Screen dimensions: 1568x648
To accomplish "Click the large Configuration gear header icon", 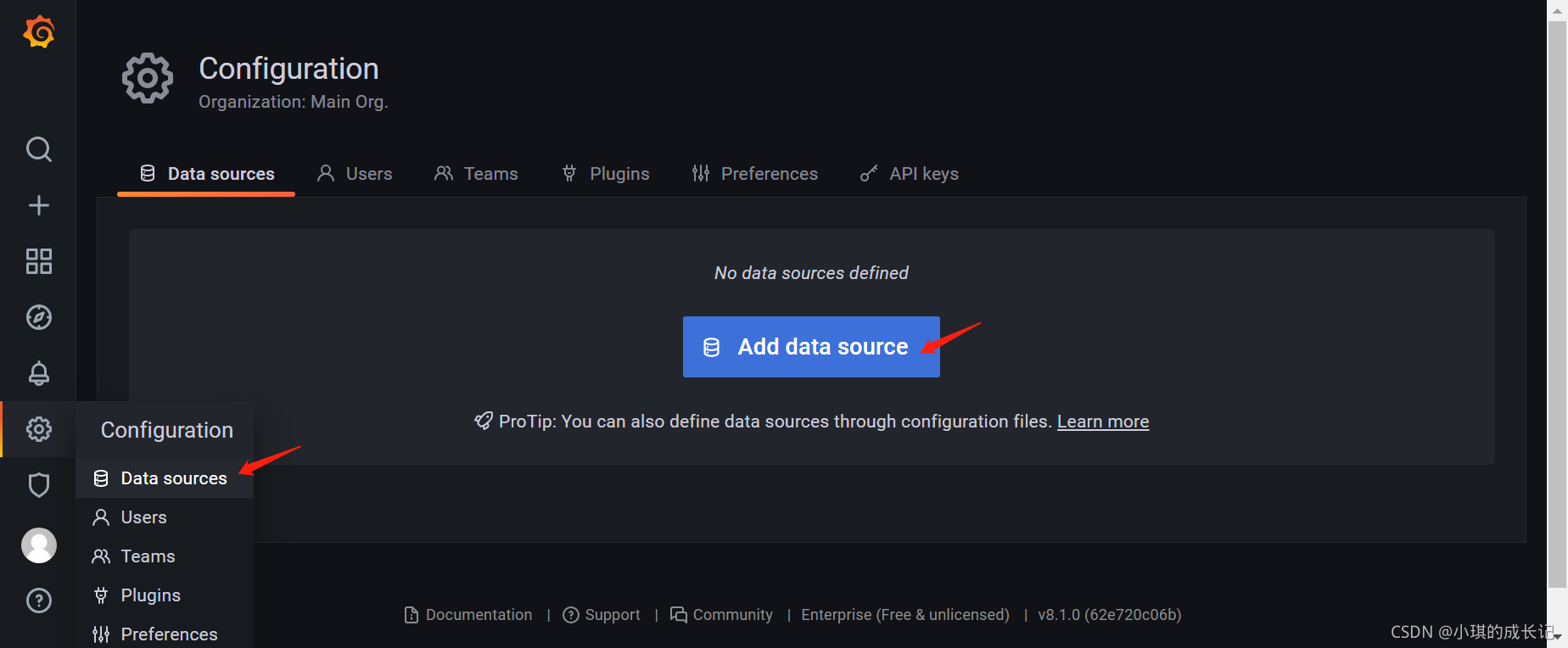I will coord(148,79).
